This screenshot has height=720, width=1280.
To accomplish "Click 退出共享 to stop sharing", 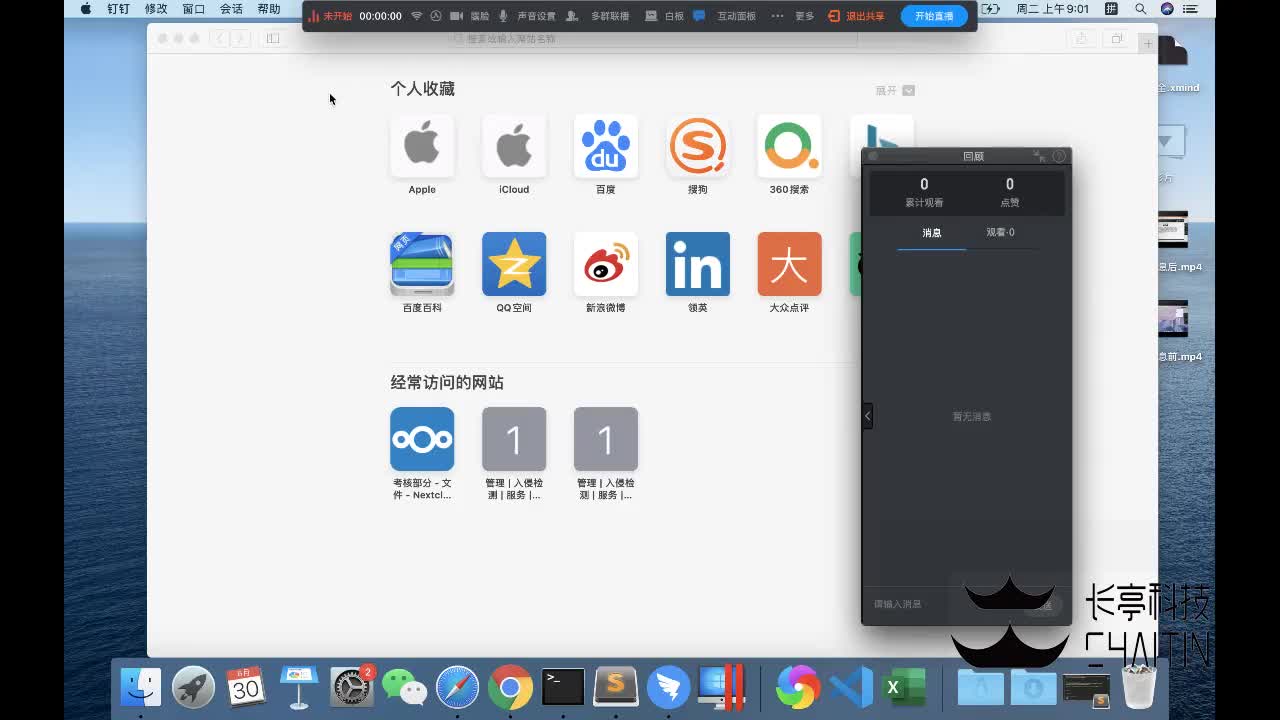I will coord(857,16).
